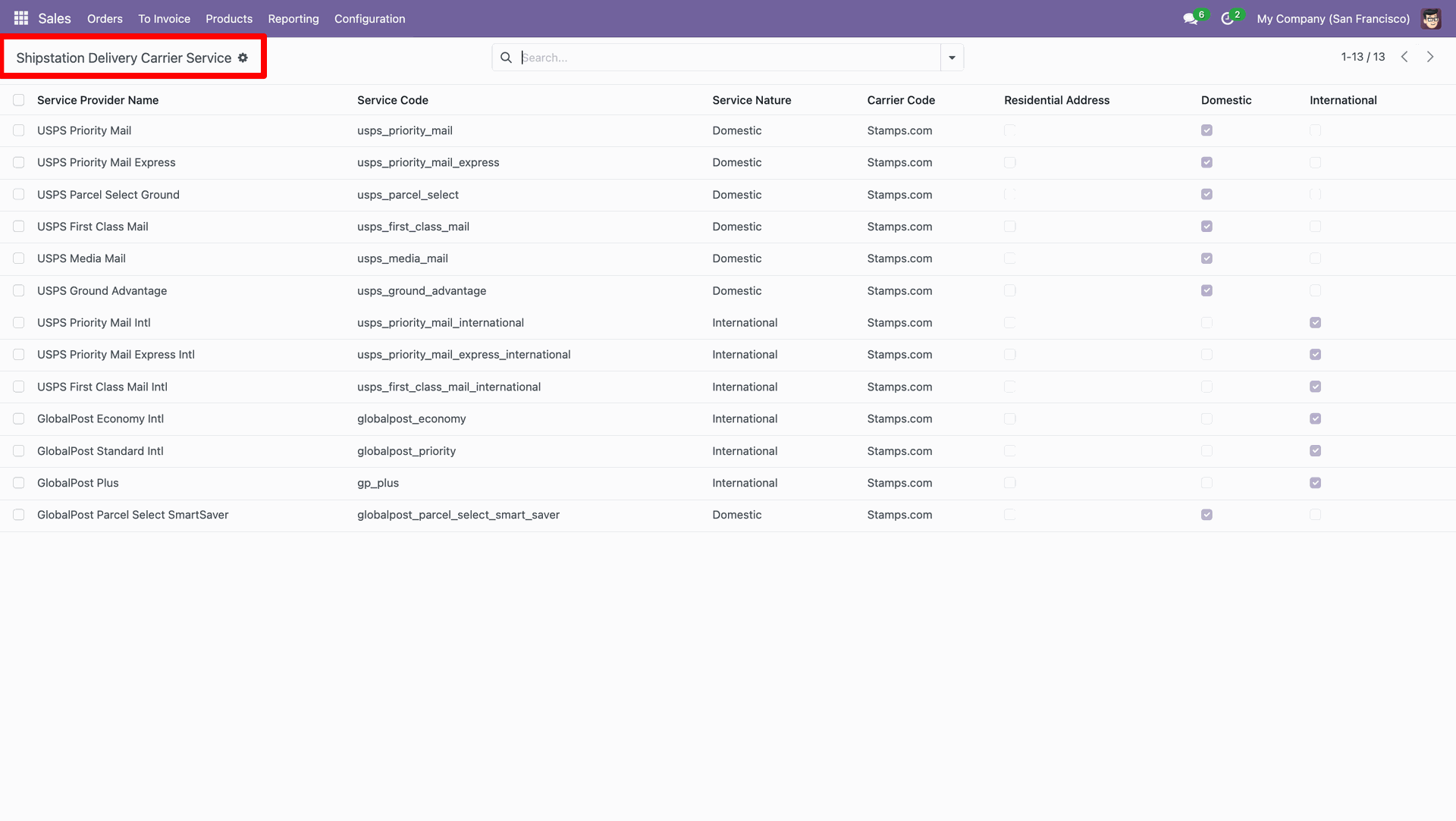The width and height of the screenshot is (1456, 821).
Task: Open the Reporting menu
Action: (293, 19)
